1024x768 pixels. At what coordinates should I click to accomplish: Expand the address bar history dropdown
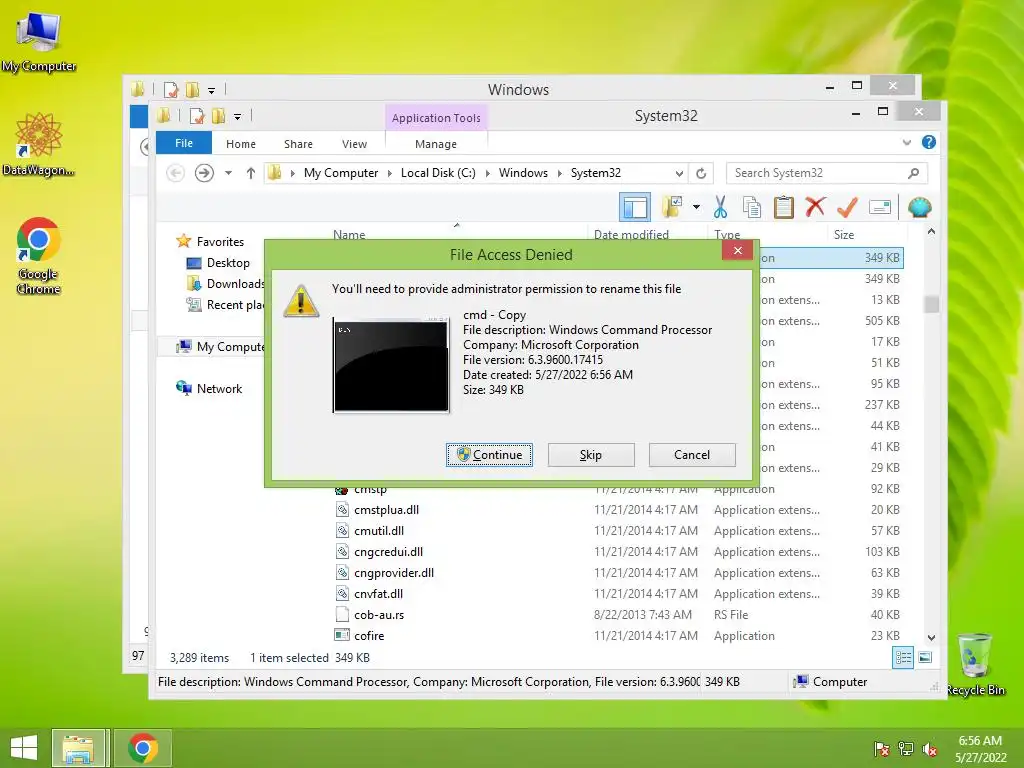click(679, 173)
